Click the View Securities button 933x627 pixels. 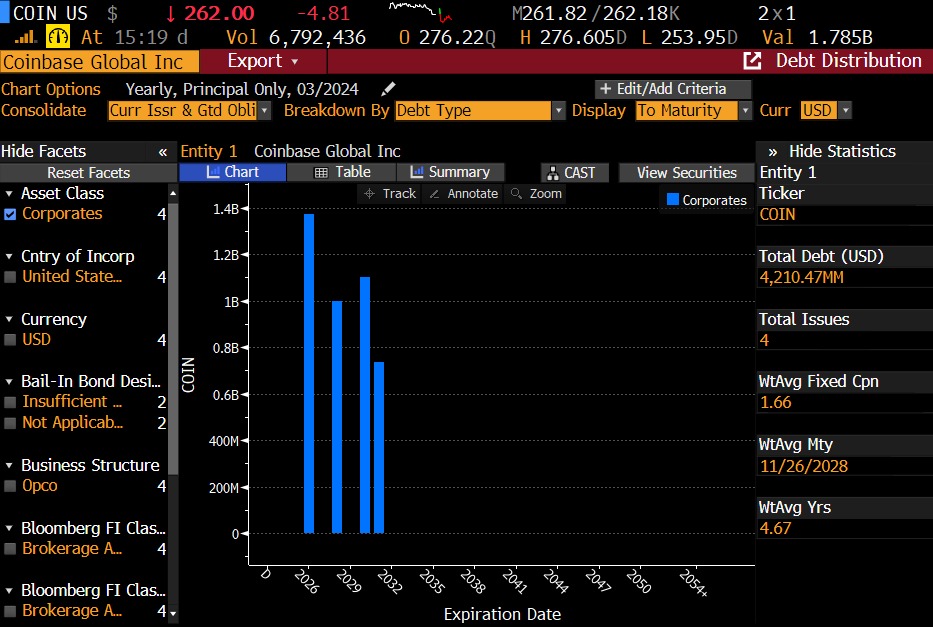(687, 173)
